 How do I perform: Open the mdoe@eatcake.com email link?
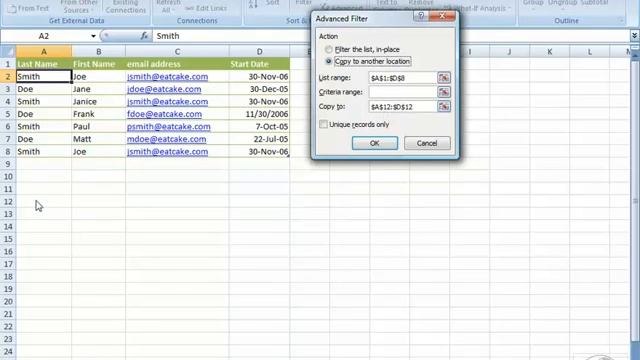[166, 139]
